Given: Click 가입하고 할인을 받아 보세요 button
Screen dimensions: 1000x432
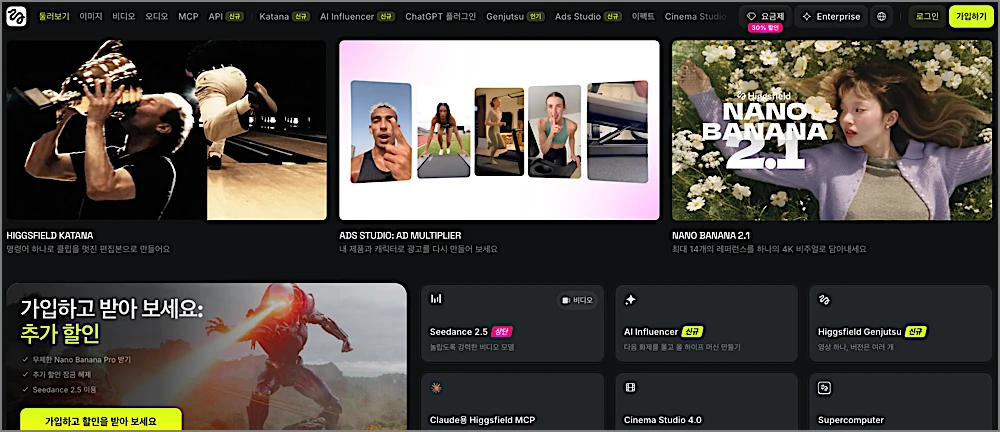Looking at the screenshot, I should pos(101,421).
